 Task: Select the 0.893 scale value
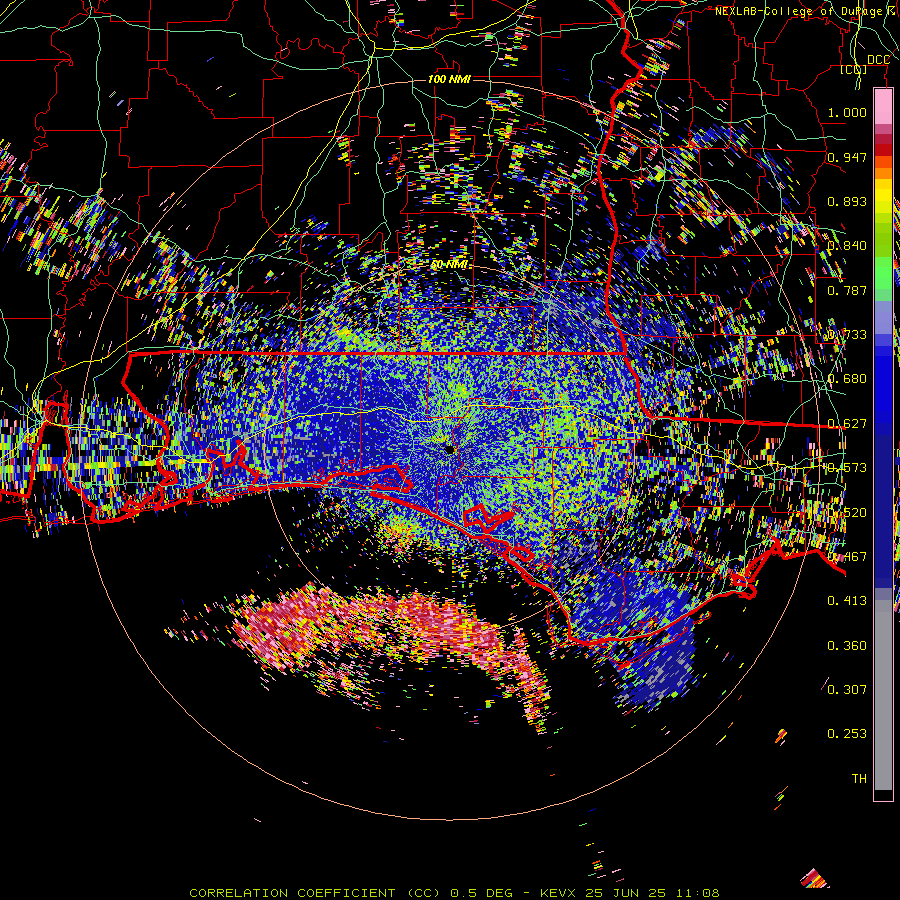tap(847, 201)
